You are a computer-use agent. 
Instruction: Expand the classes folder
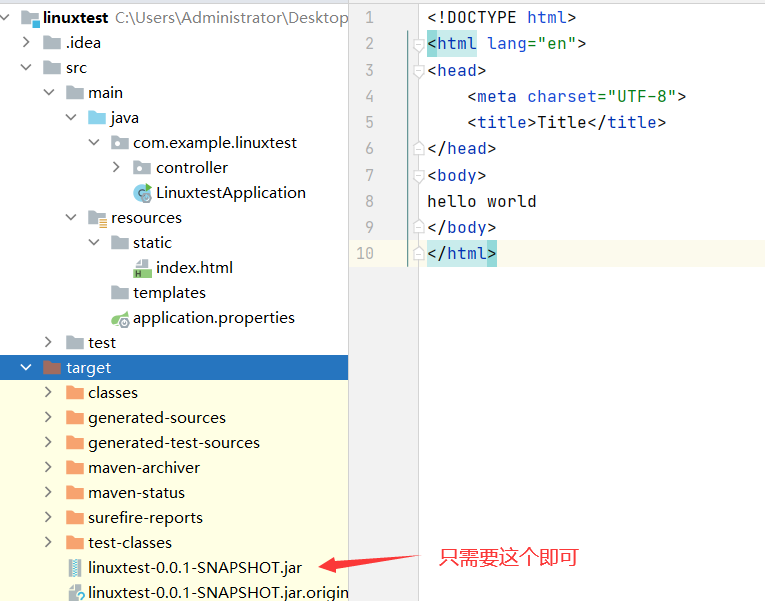click(48, 392)
